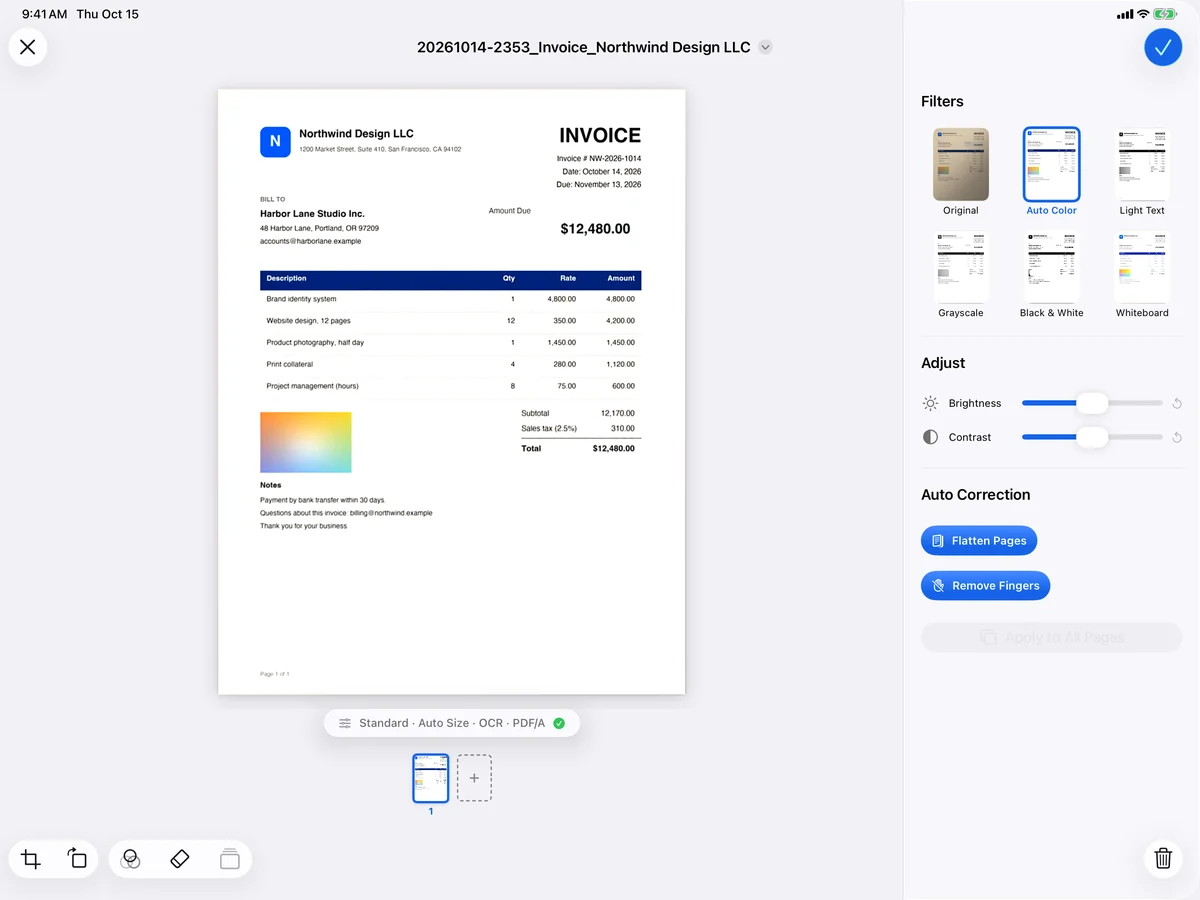This screenshot has width=1200, height=900.
Task: Open the color filters circles icon
Action: 130,859
